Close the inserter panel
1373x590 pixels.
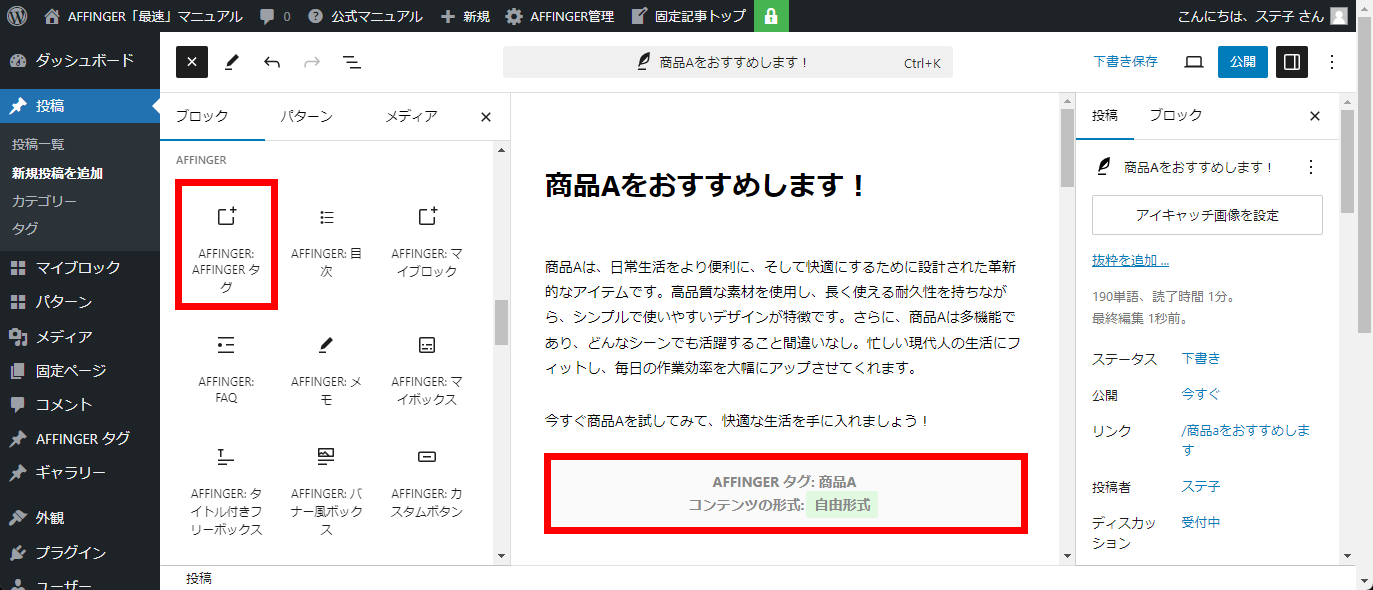click(x=486, y=117)
